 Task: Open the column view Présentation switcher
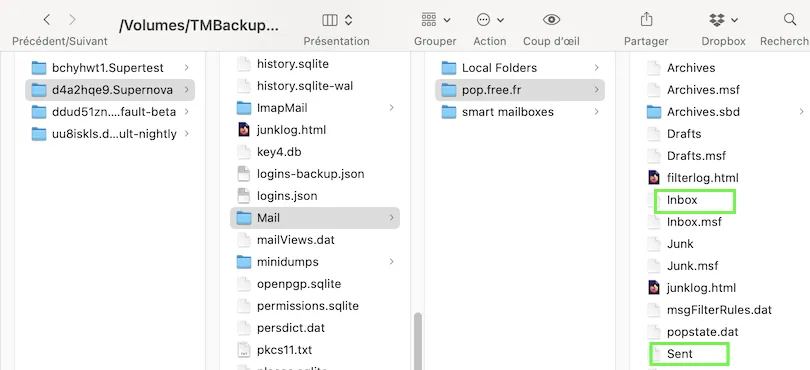tap(337, 20)
